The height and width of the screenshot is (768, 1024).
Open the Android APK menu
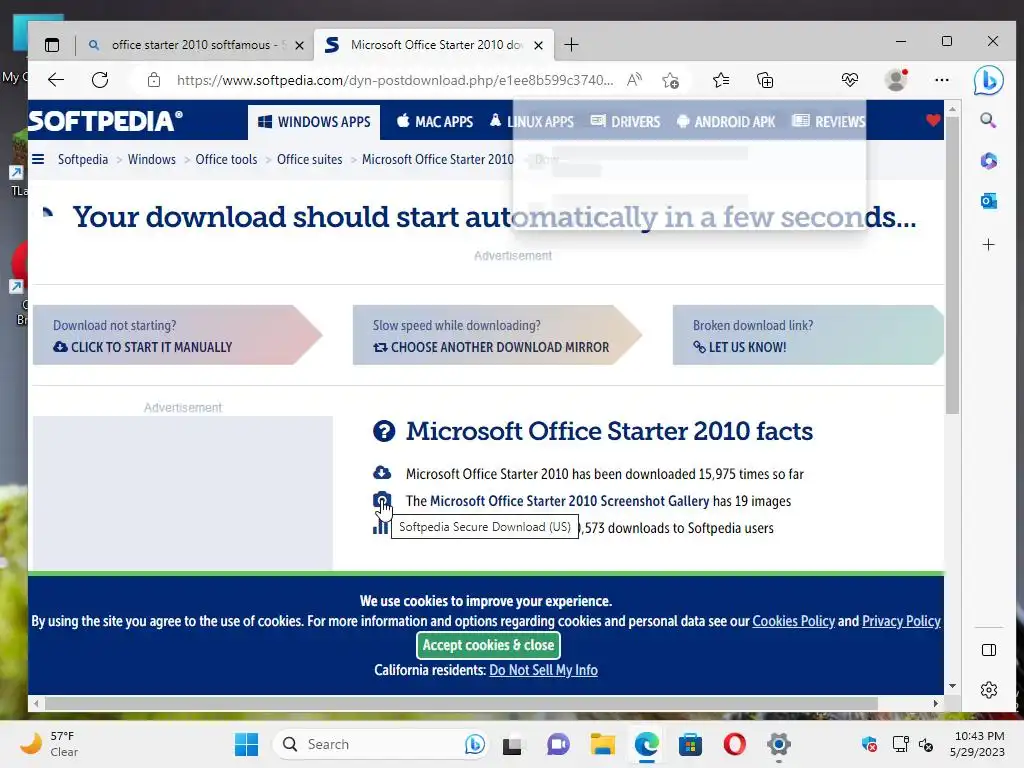(726, 122)
